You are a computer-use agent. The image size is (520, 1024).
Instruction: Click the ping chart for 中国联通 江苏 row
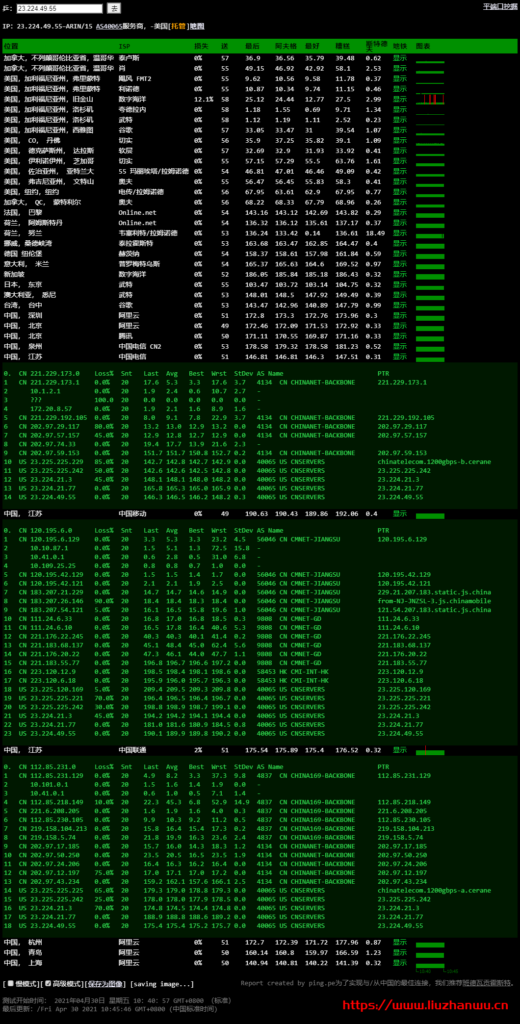pos(430,750)
